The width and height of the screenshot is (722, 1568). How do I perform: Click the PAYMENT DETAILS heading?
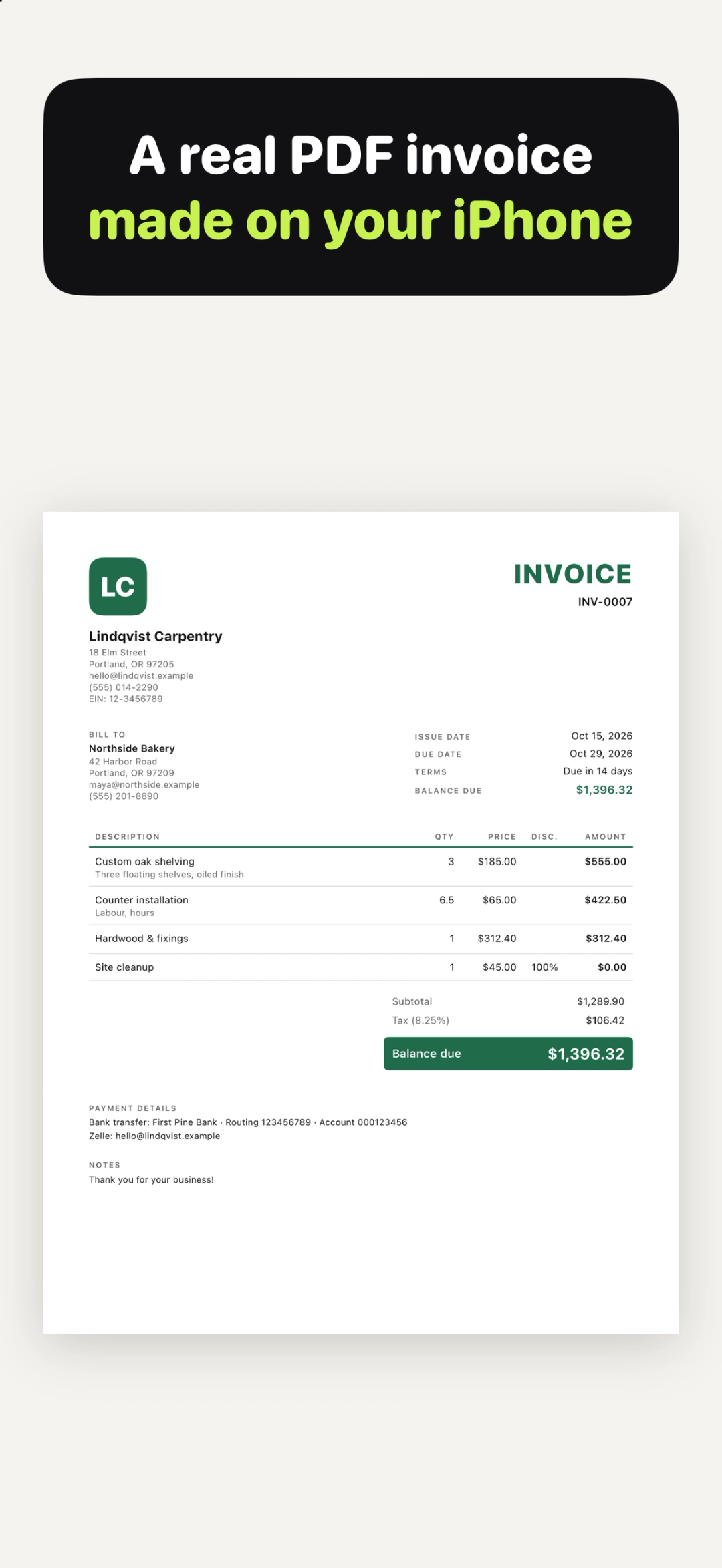point(132,1108)
